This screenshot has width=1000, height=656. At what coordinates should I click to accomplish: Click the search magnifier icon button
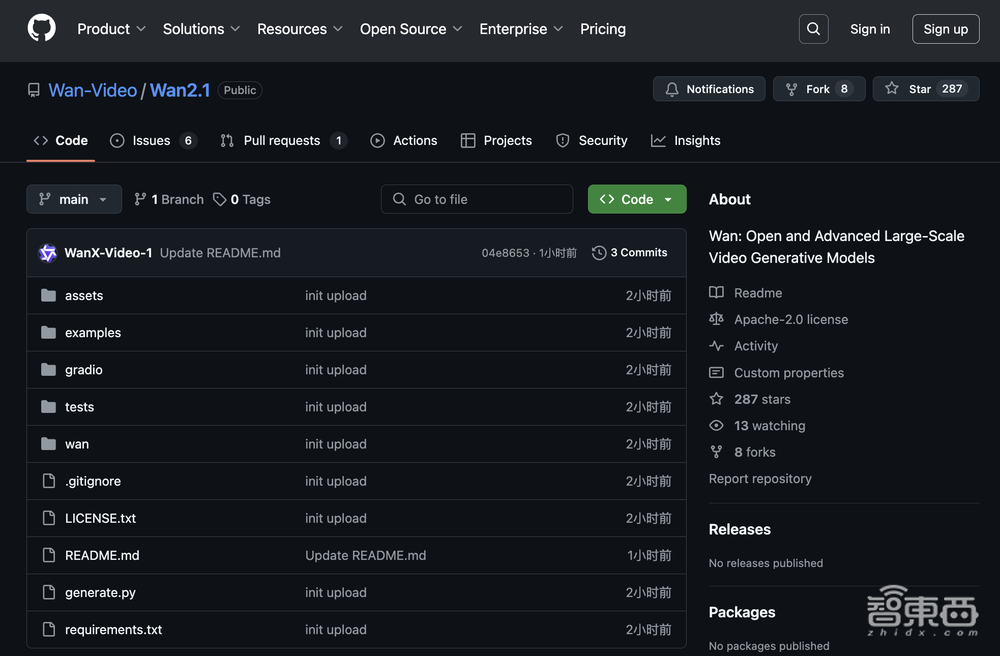(814, 29)
